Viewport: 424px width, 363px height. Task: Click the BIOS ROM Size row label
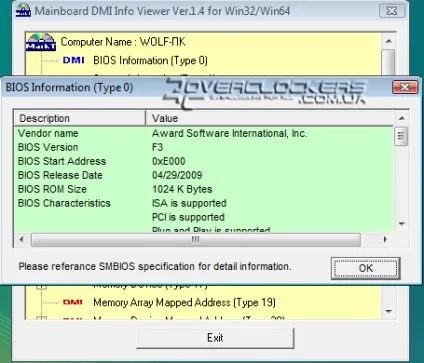coord(52,189)
